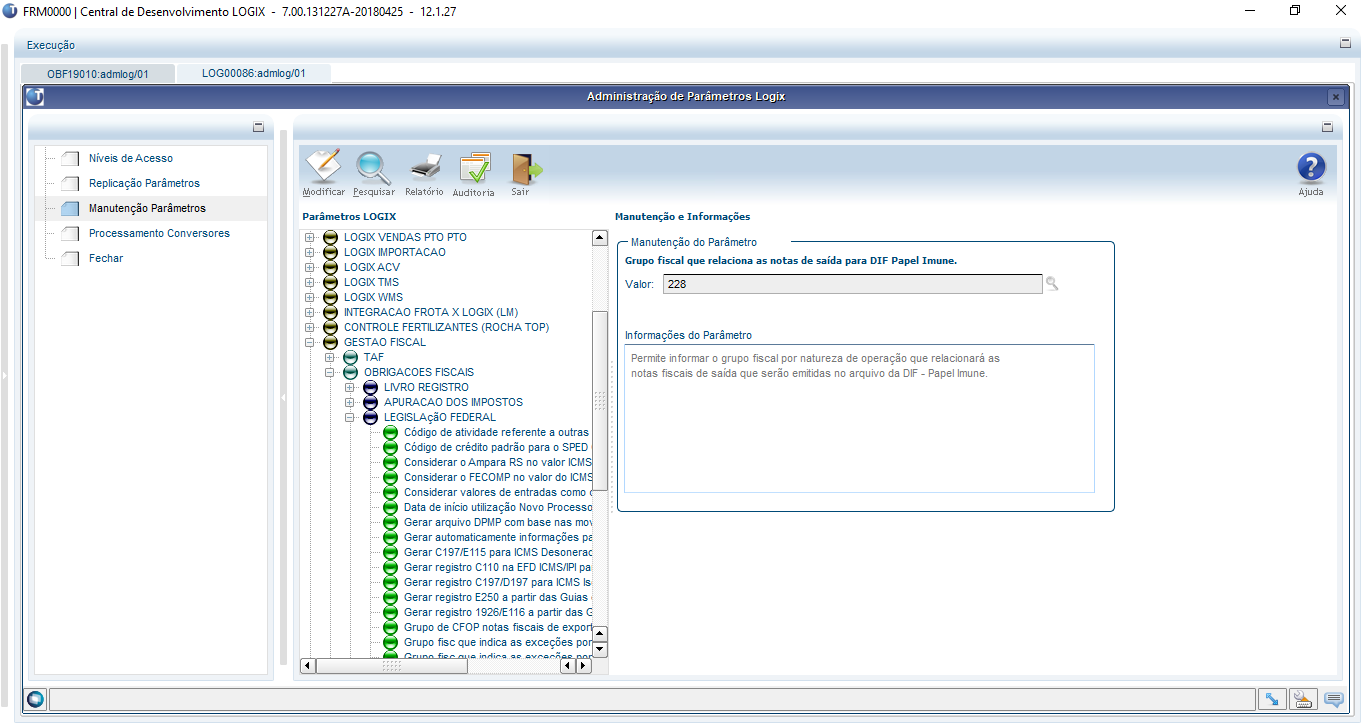Select 'Data de início utilização Novo Processo' parameter
The image size is (1366, 728).
click(x=497, y=507)
